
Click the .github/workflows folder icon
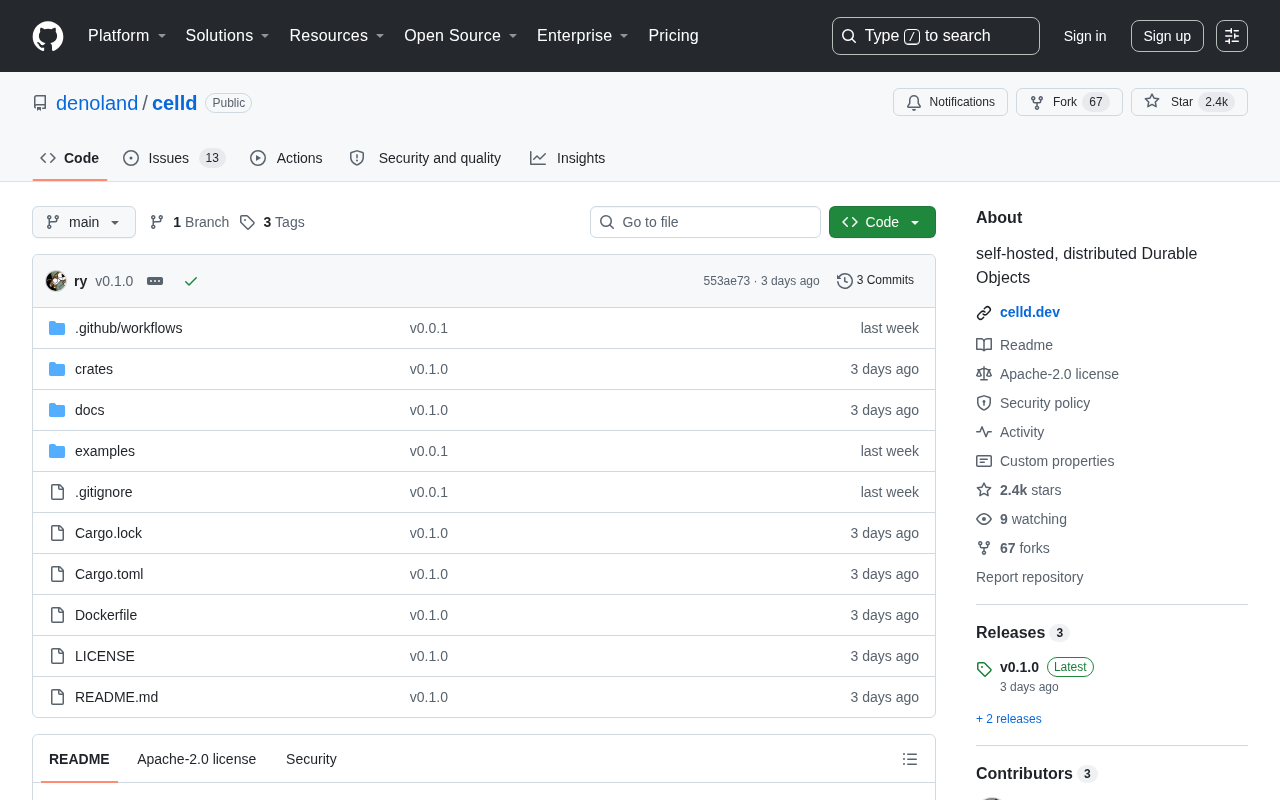tap(57, 328)
